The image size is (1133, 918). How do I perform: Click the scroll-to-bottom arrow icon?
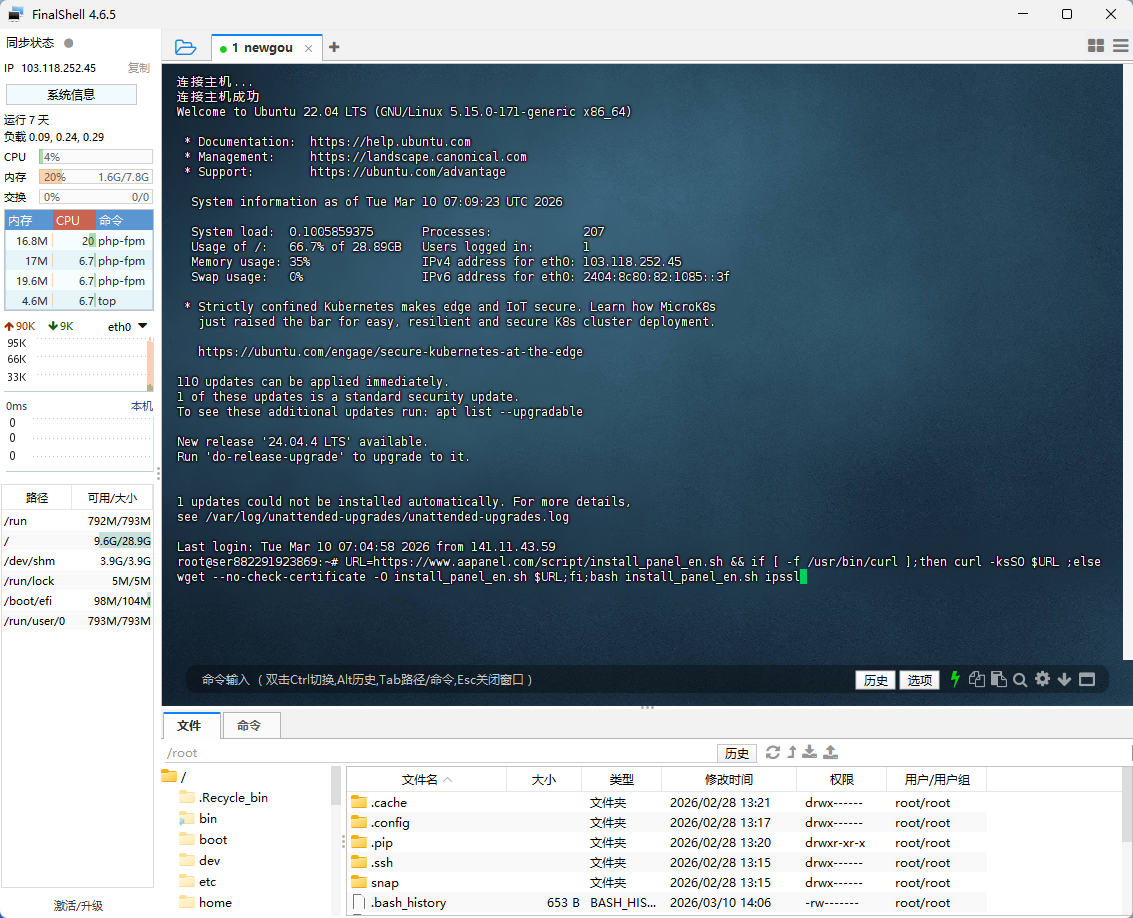[1064, 680]
